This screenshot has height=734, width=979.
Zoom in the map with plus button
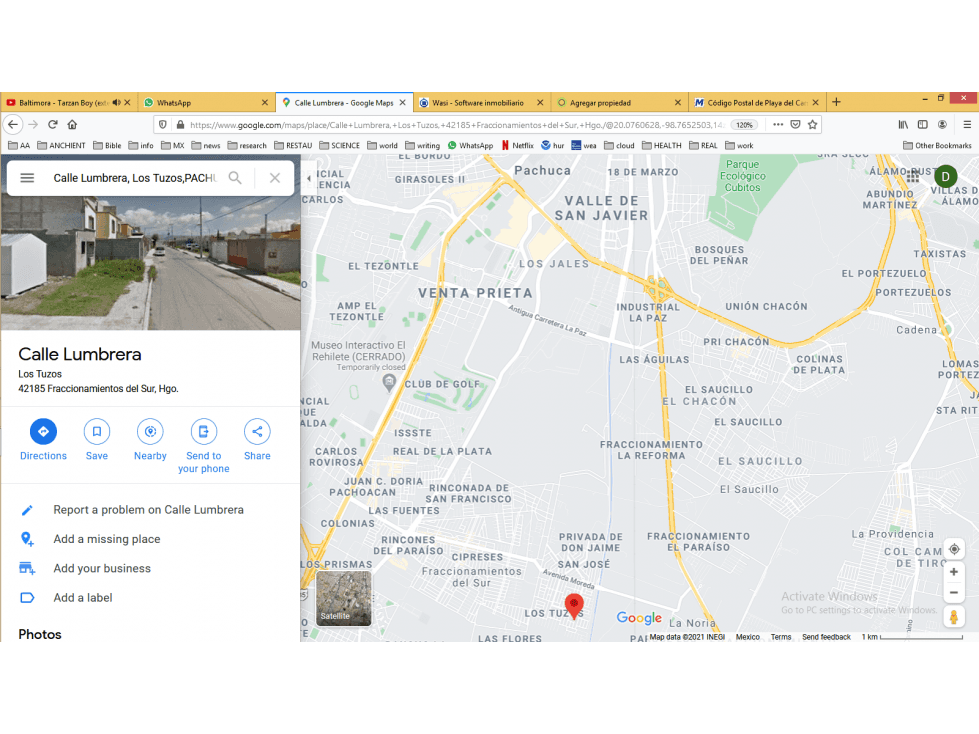click(x=954, y=572)
